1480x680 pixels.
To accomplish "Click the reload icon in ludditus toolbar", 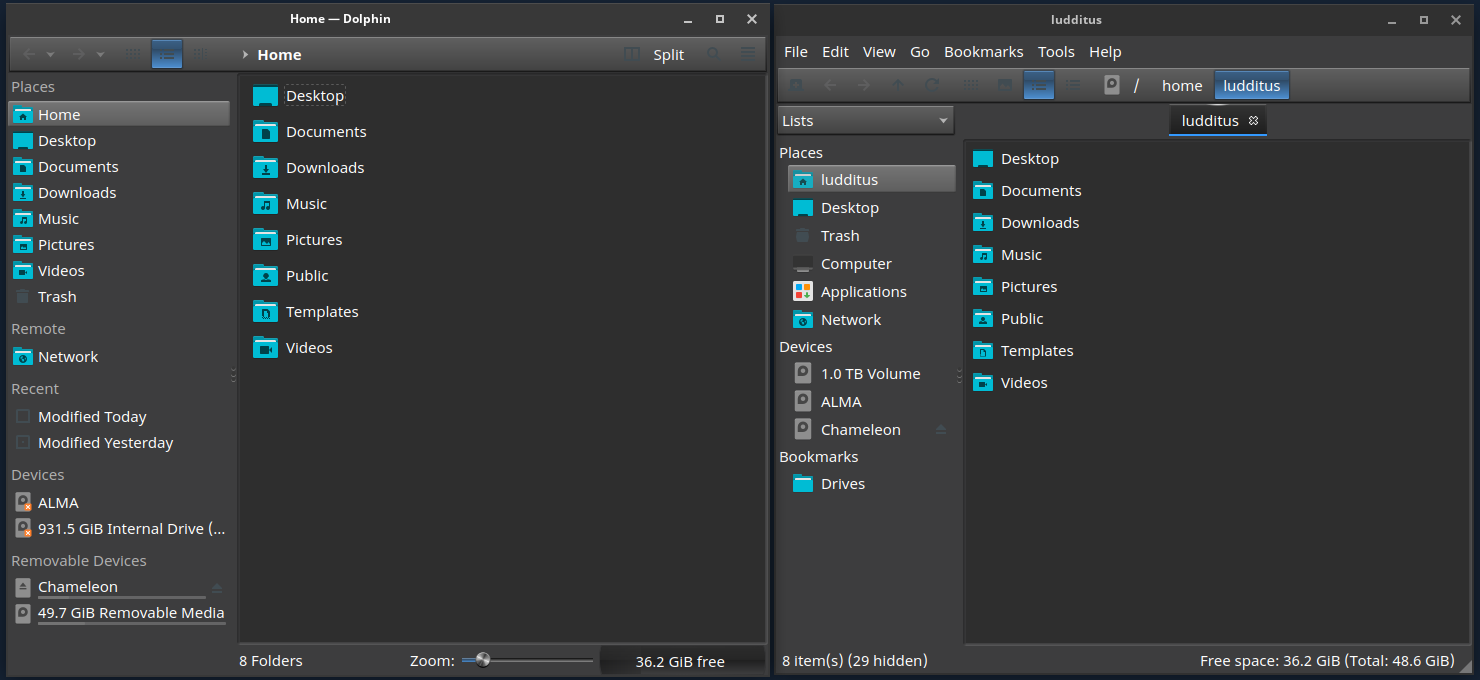I will (x=931, y=86).
